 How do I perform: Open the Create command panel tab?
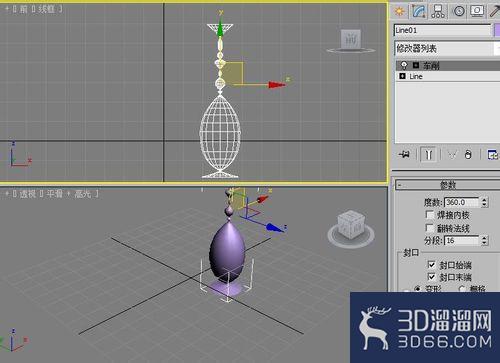(x=399, y=11)
